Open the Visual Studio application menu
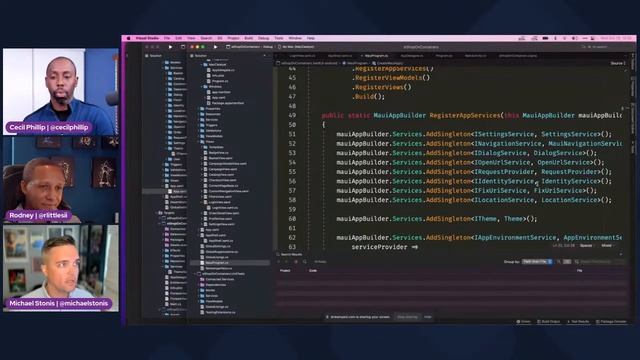Image resolution: width=640 pixels, height=360 pixels. 147,38
